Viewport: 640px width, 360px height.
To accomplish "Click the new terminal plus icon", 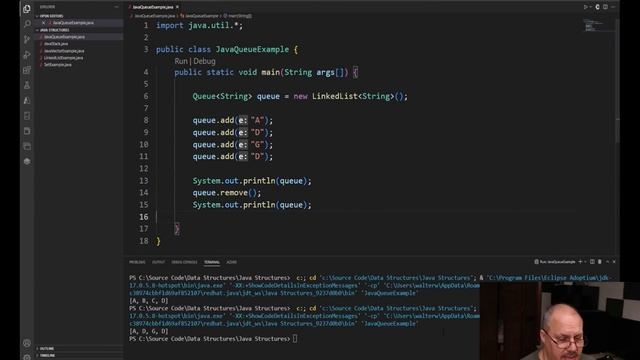I will 580,262.
